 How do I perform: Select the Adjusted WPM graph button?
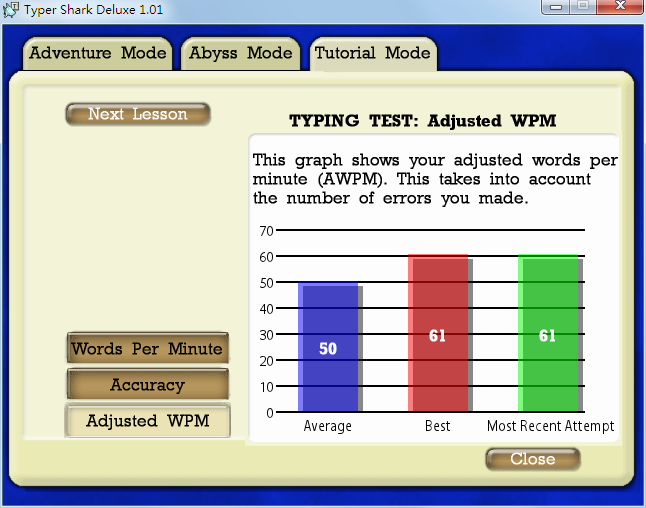(147, 421)
